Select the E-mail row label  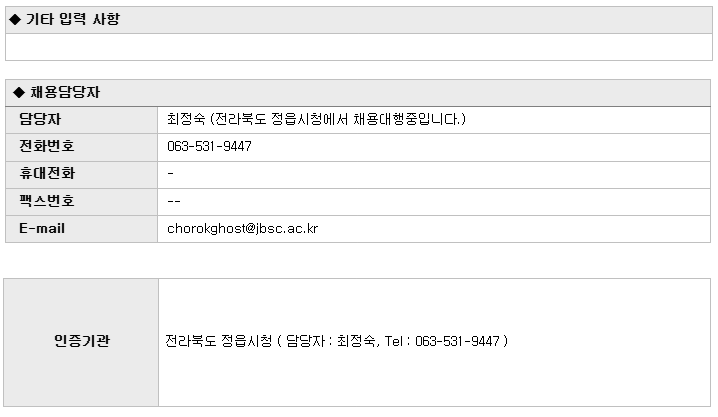42,228
